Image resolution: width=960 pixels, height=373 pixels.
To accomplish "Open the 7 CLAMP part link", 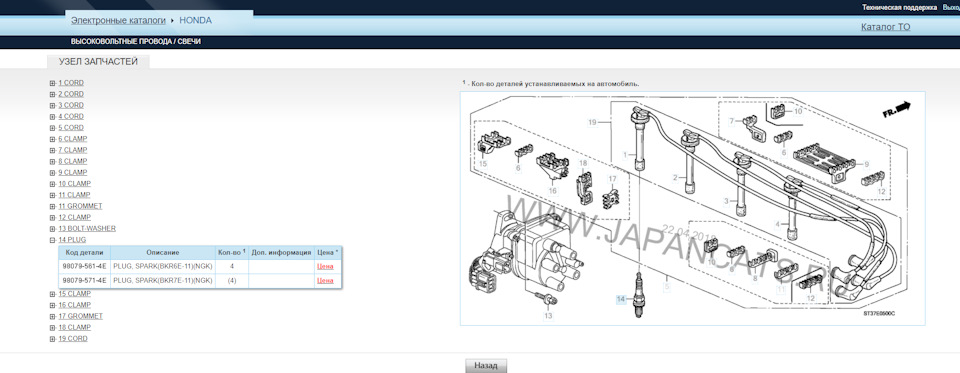I will [73, 150].
